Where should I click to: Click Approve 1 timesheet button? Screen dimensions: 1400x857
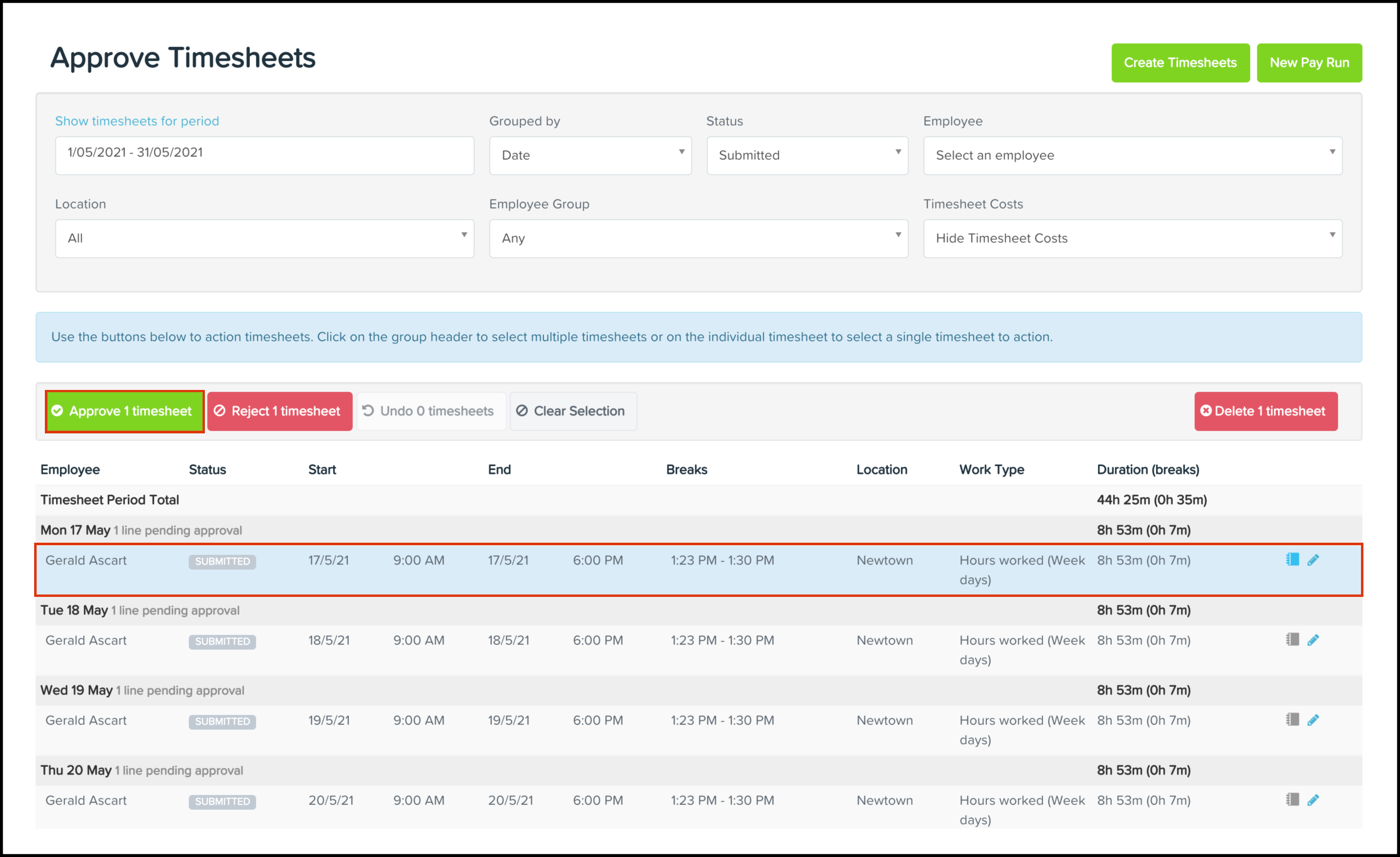tap(124, 411)
